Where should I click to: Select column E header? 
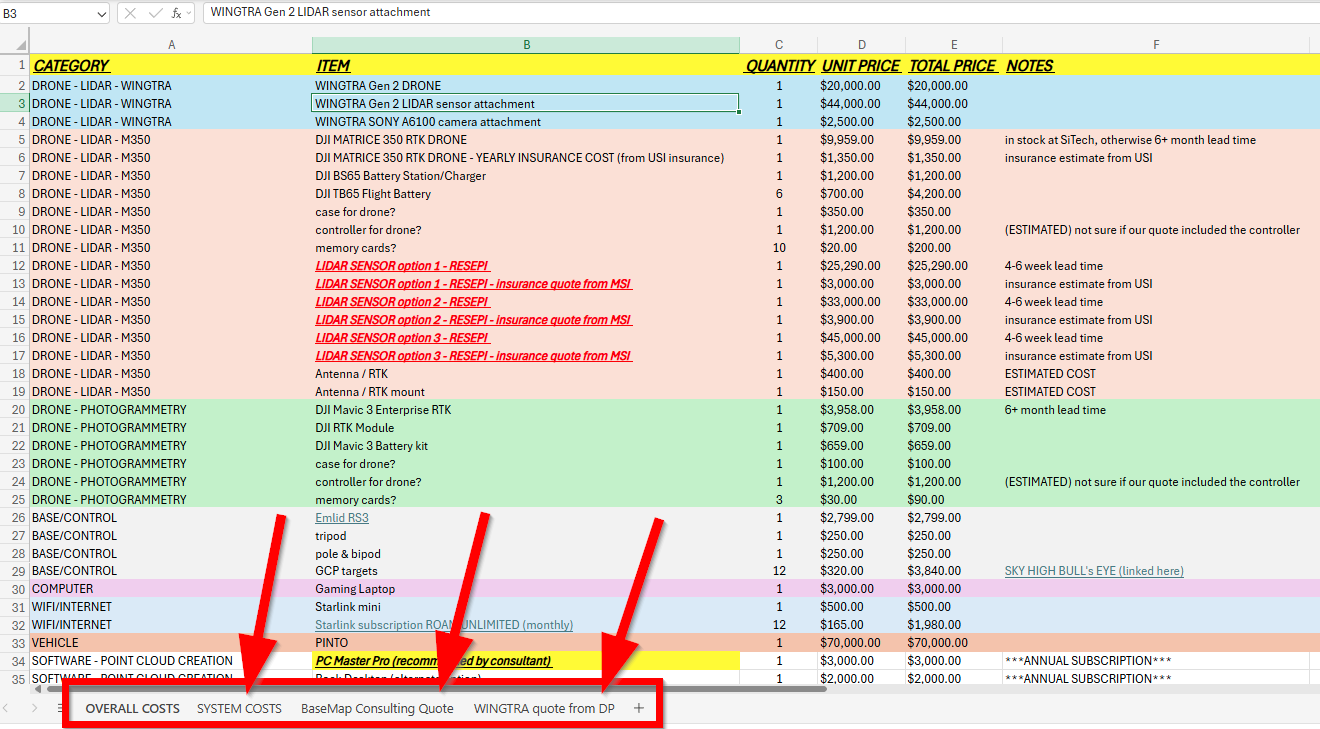click(954, 46)
